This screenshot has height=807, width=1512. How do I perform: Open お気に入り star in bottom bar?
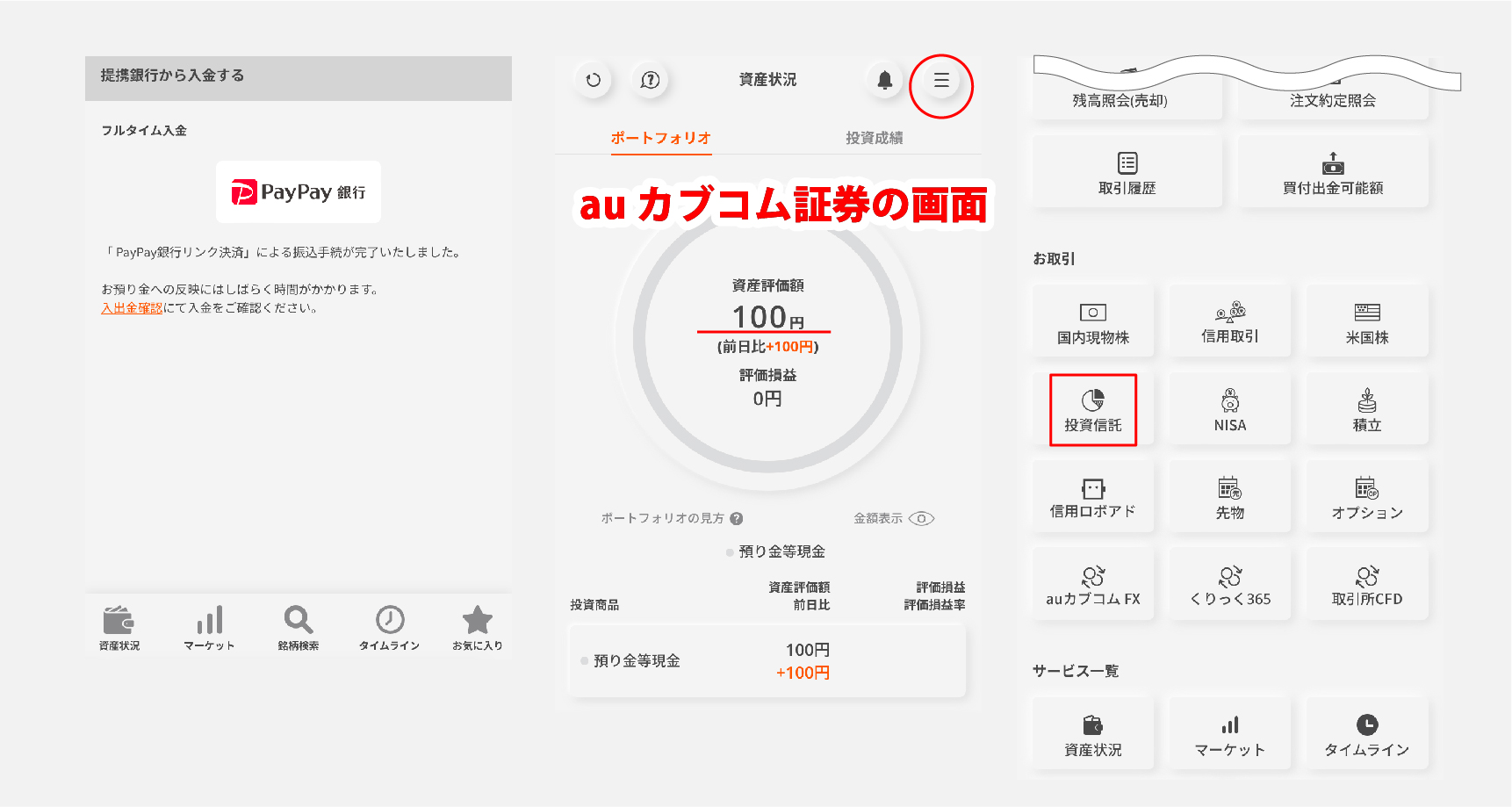pyautogui.click(x=478, y=628)
